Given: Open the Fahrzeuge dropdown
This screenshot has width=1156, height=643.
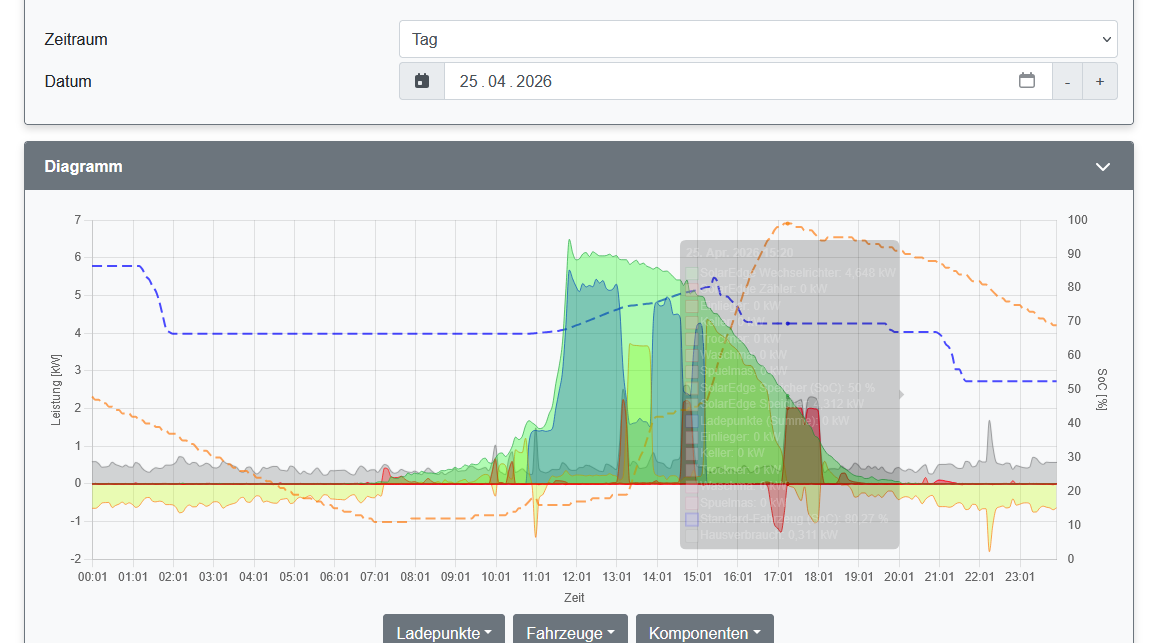Looking at the screenshot, I should click(570, 632).
